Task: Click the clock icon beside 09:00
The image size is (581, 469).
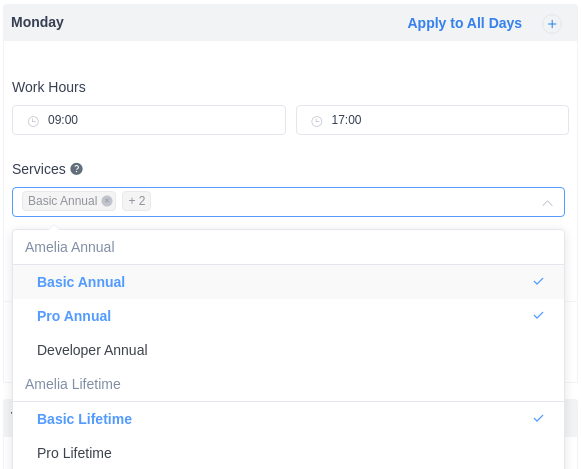Action: click(33, 121)
